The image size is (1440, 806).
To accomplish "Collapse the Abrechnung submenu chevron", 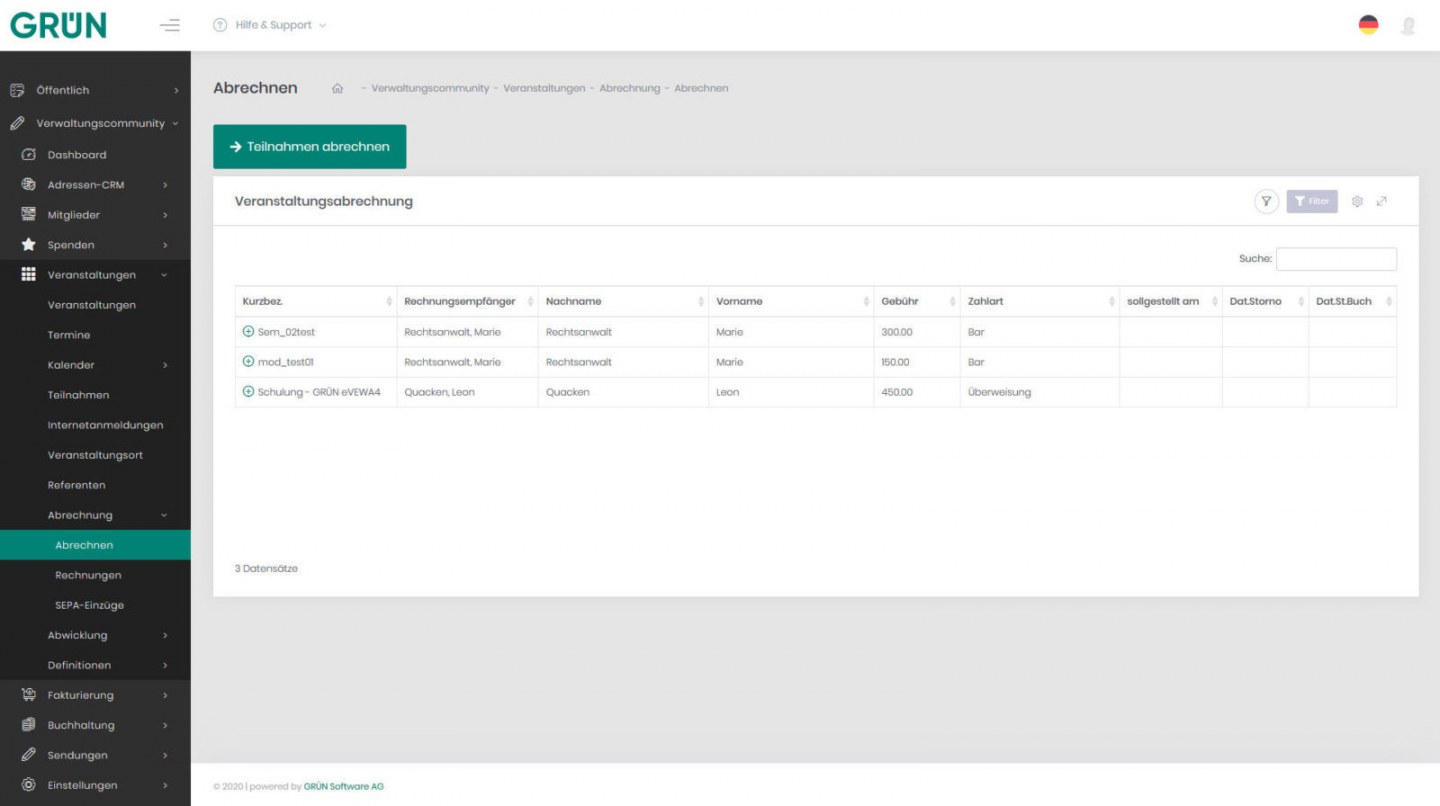I will click(x=165, y=515).
